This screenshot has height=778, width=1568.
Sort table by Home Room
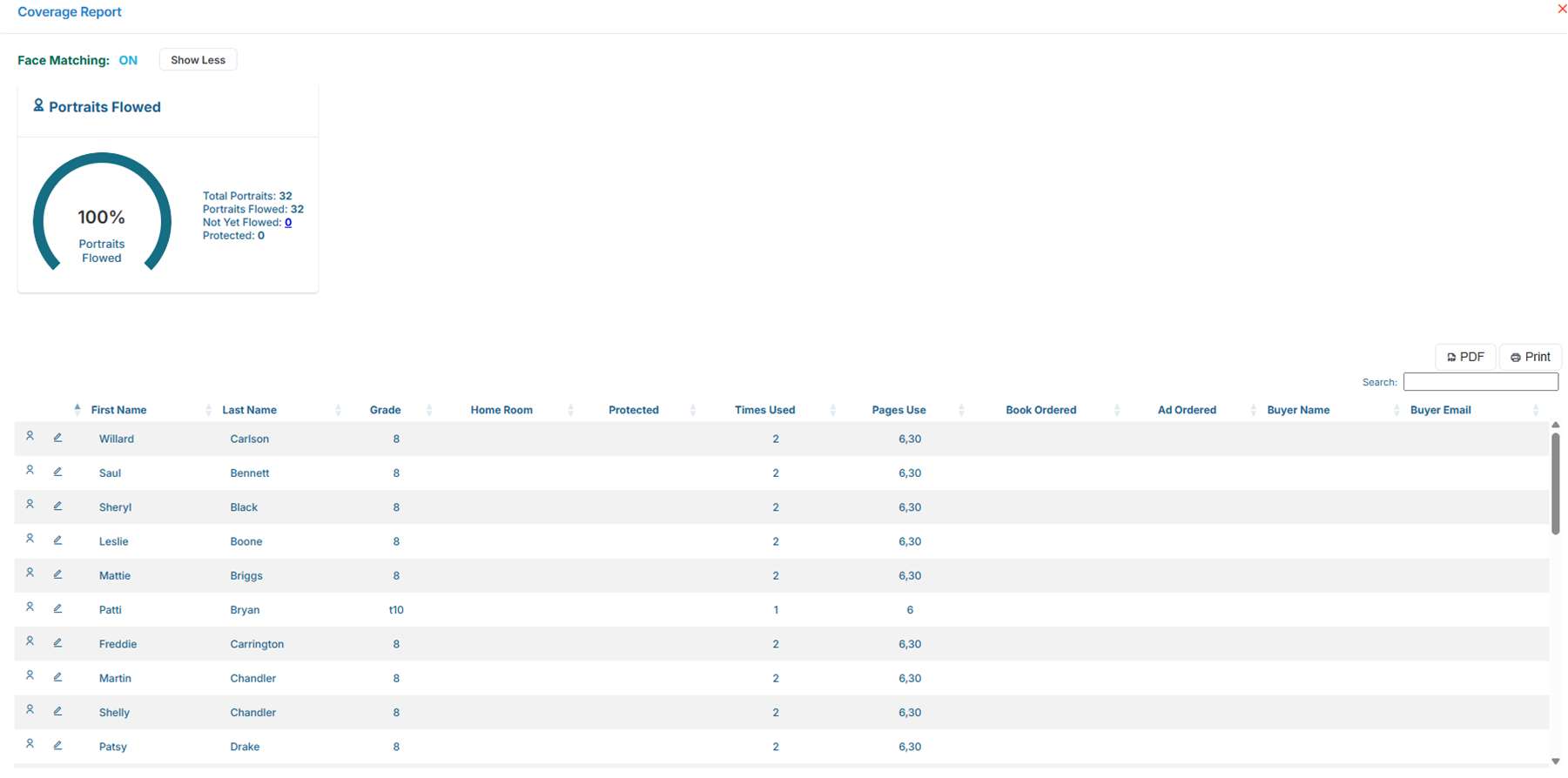pos(501,410)
